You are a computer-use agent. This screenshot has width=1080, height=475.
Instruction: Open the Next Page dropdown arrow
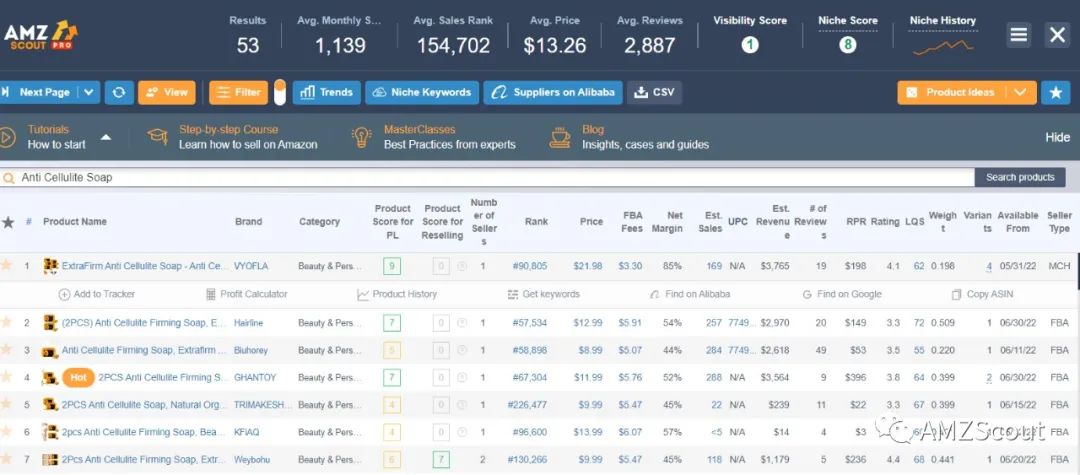click(x=89, y=92)
